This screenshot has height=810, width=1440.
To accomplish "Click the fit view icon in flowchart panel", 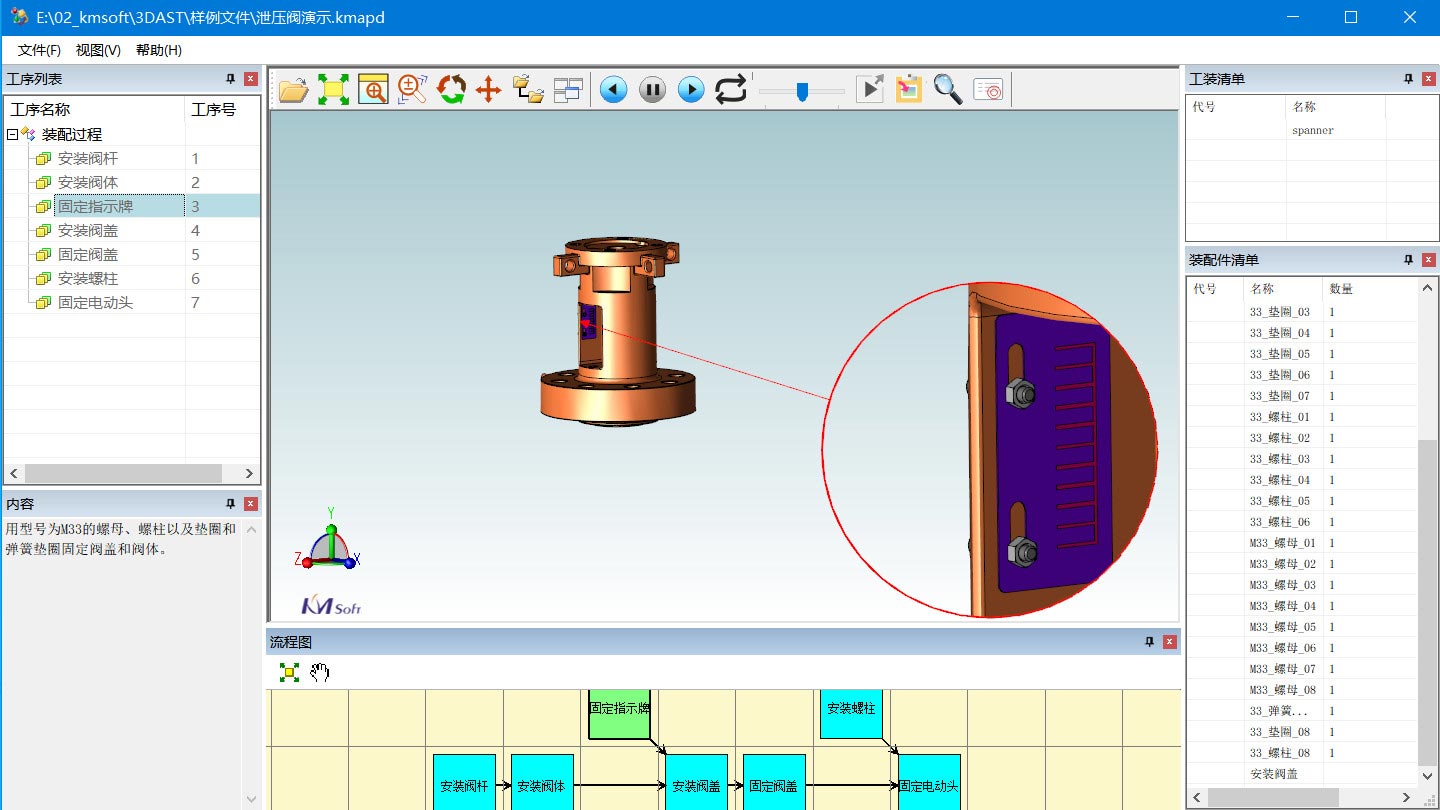I will 289,672.
